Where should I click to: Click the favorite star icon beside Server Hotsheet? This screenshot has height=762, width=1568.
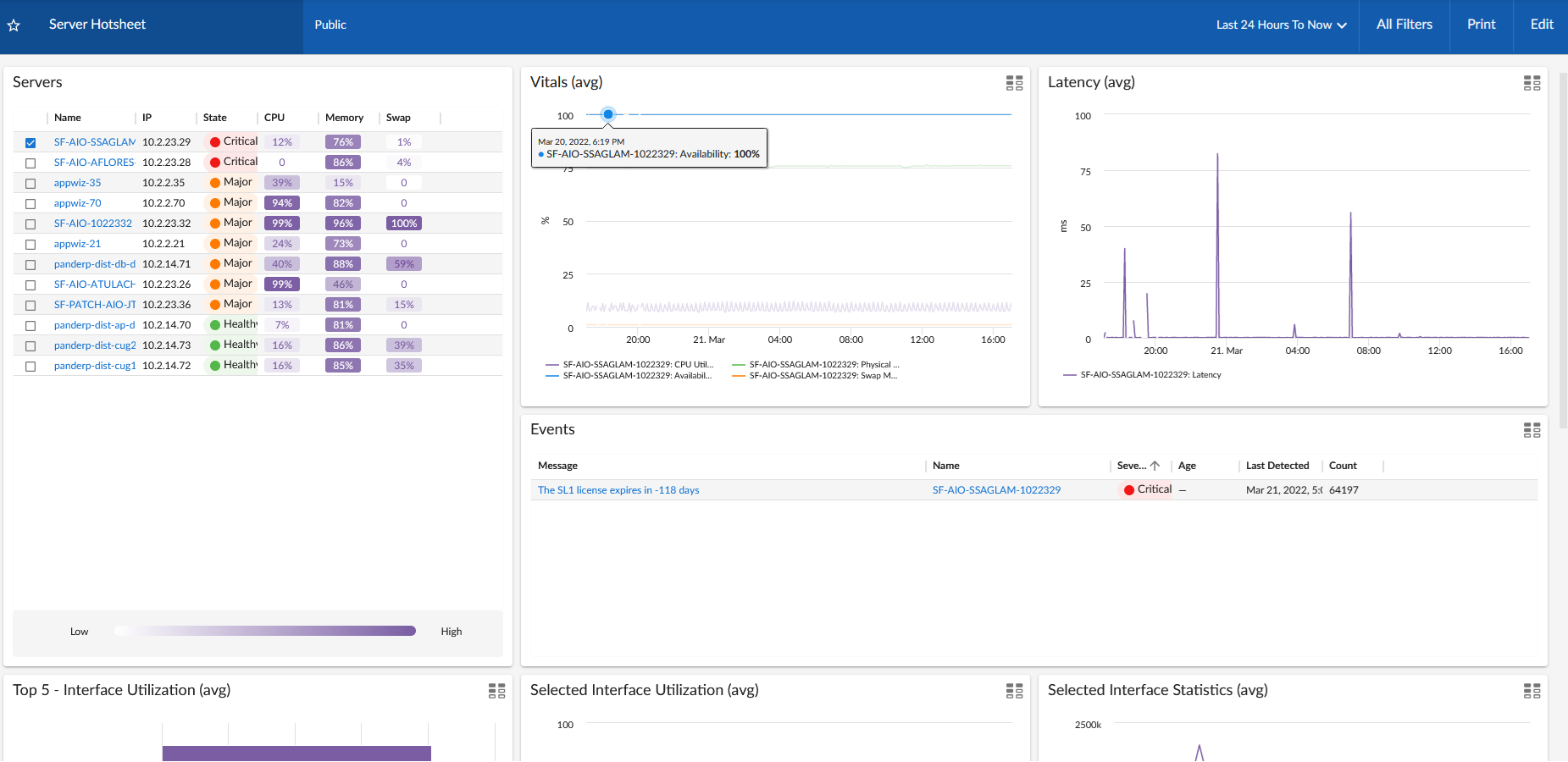click(14, 25)
